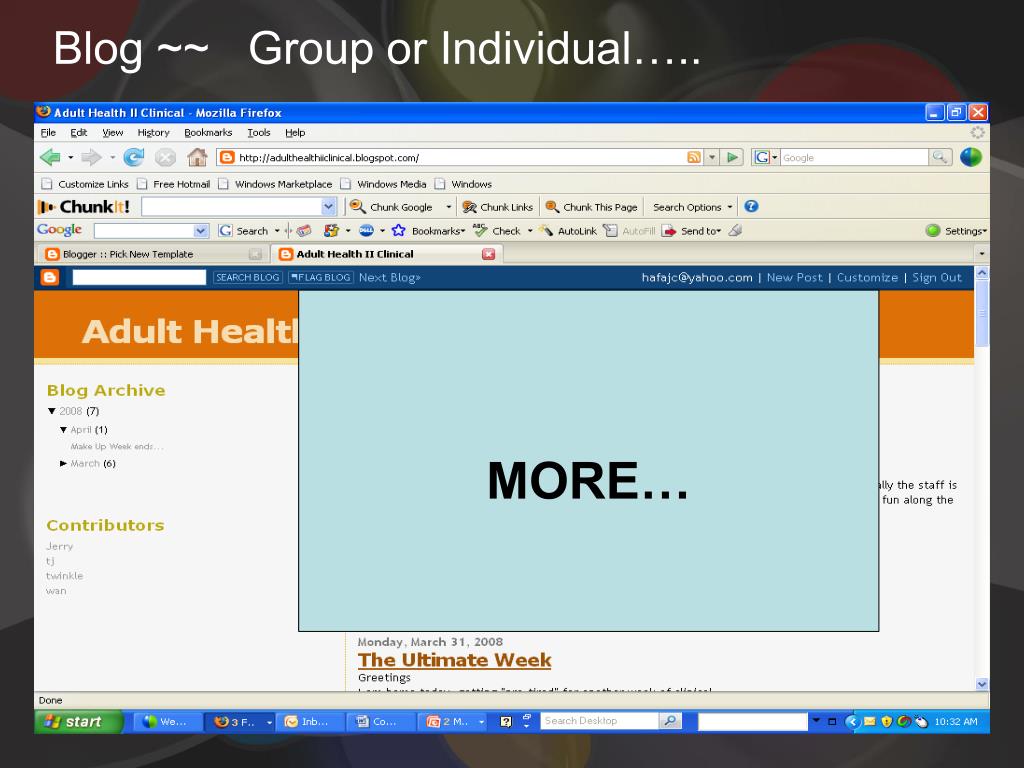Click Chunk Links button
Screen dimensions: 1024x768
click(x=498, y=207)
